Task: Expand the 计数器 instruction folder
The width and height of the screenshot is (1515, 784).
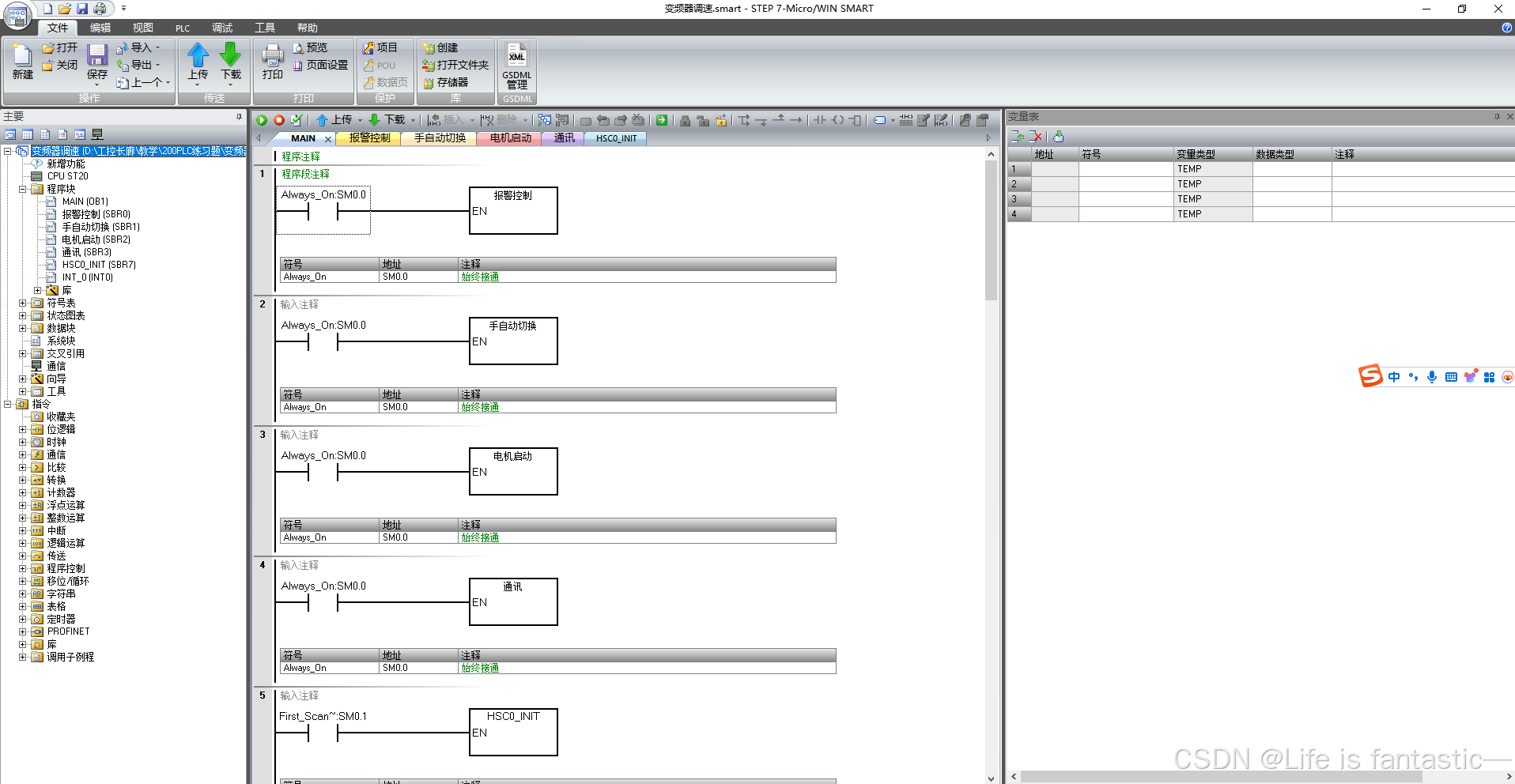Action: (23, 492)
